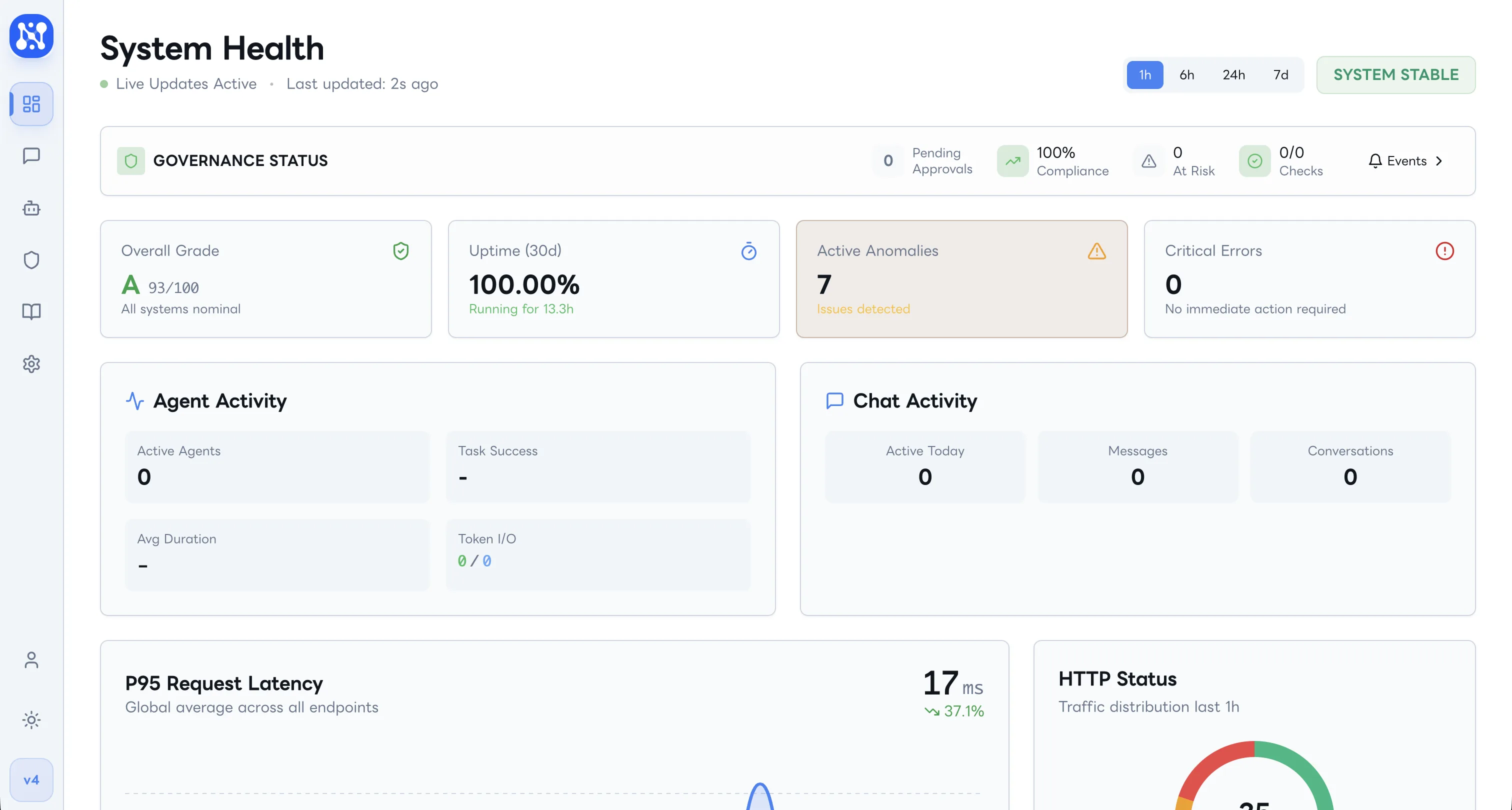
Task: Open the user profile sidebar icon
Action: point(31,660)
